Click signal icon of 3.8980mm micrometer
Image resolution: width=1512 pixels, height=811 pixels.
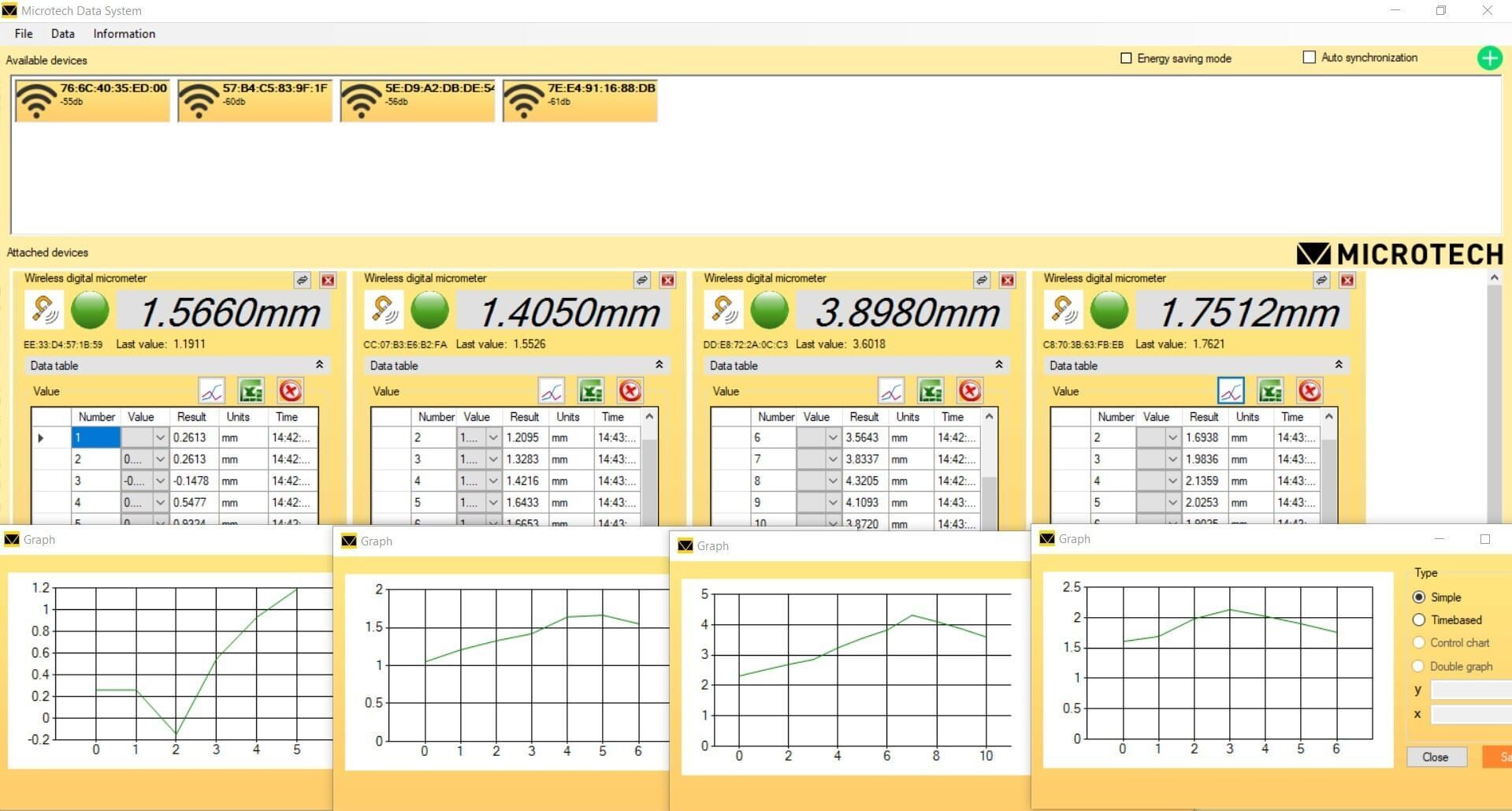tap(723, 310)
